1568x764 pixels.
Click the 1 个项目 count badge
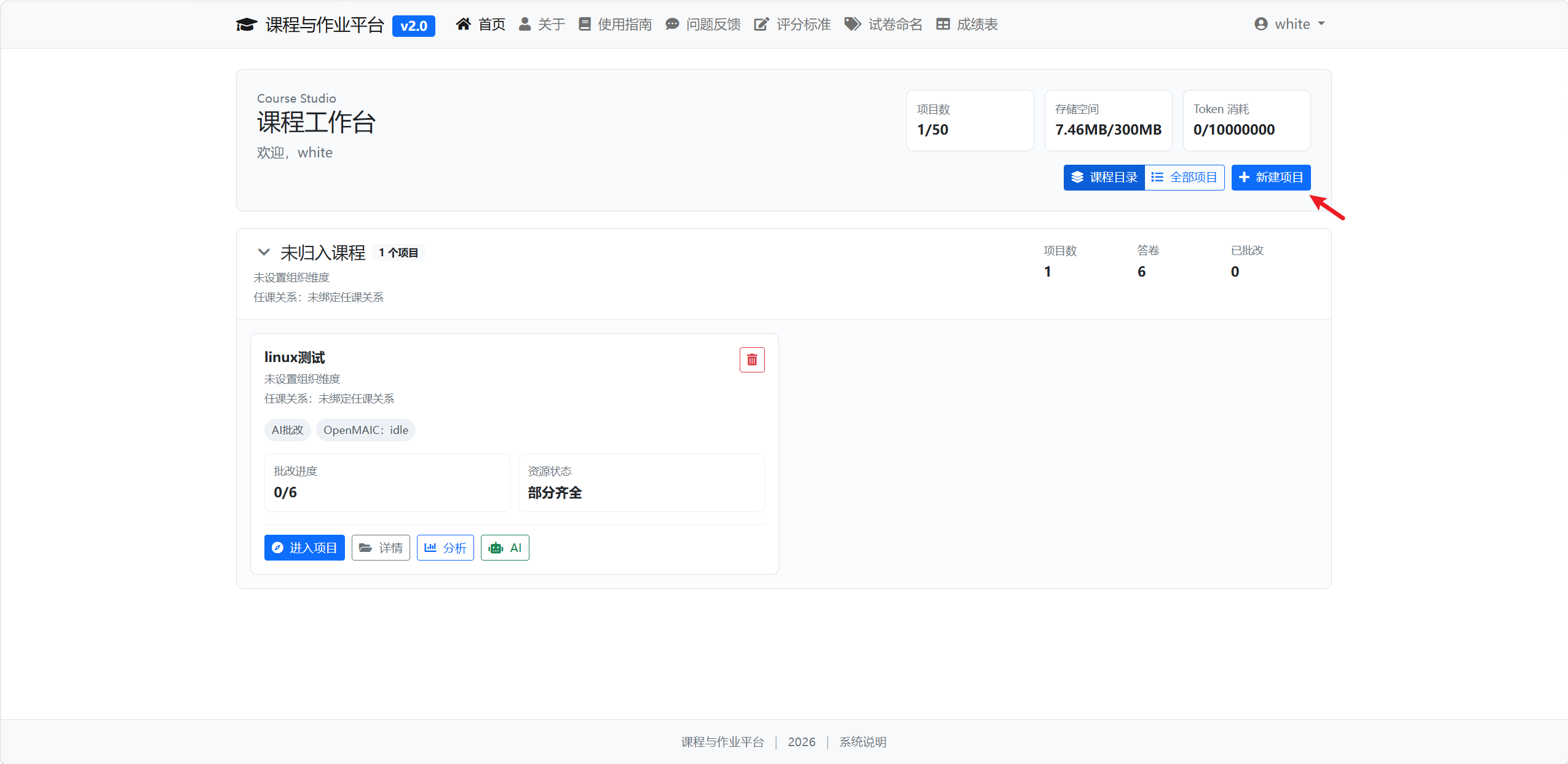click(398, 253)
